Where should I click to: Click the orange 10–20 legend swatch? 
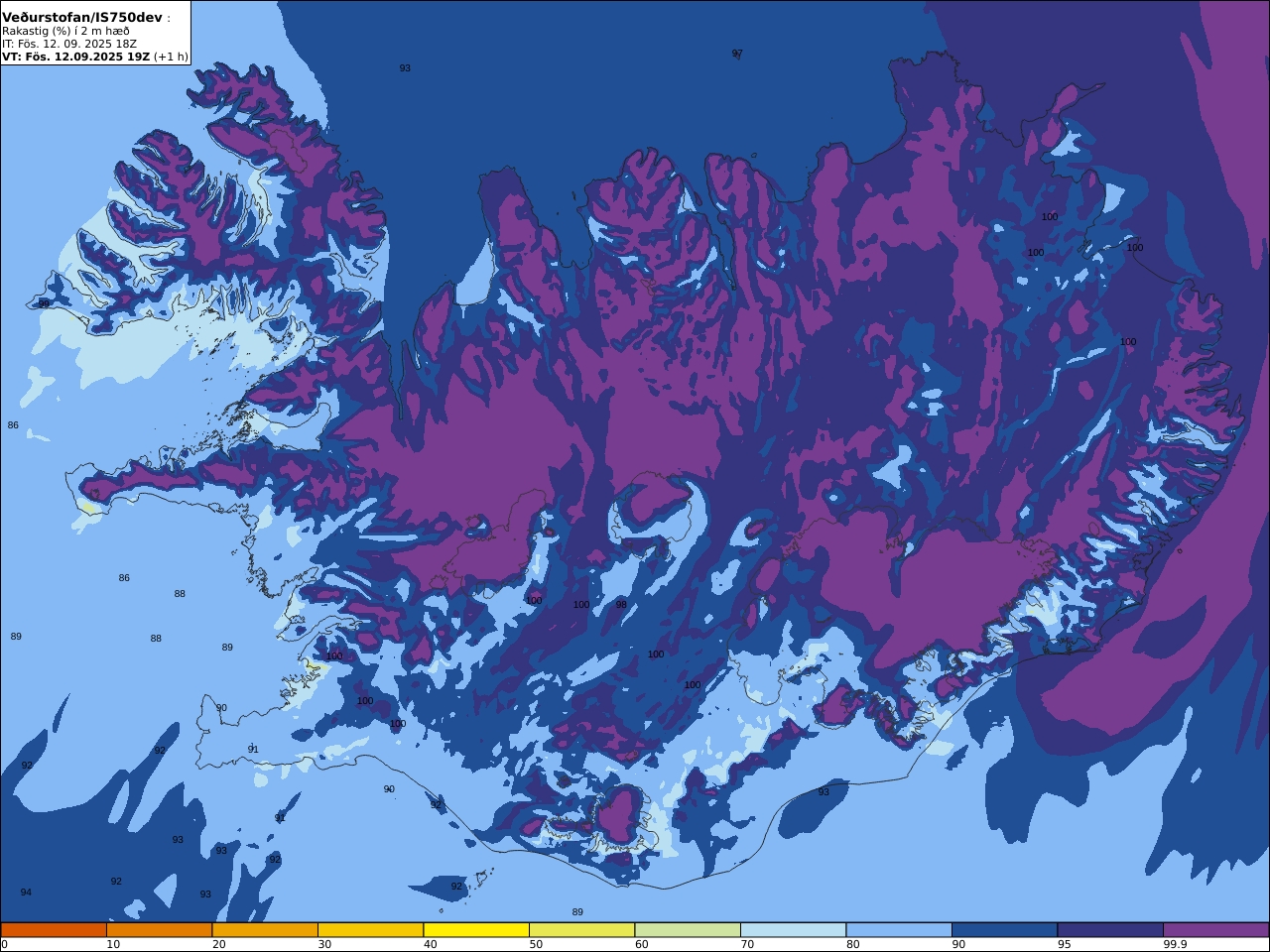point(159,930)
